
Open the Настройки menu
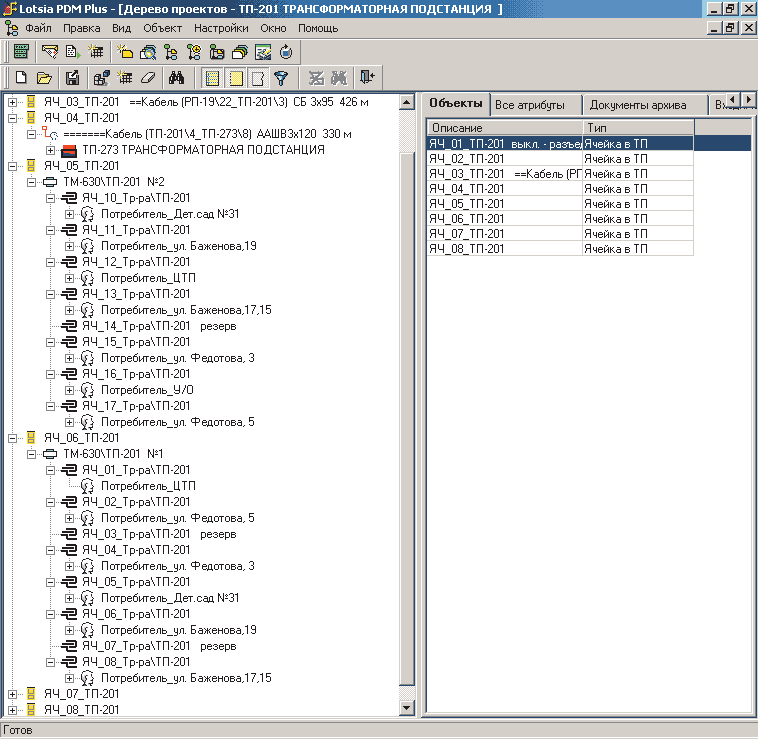click(x=221, y=29)
